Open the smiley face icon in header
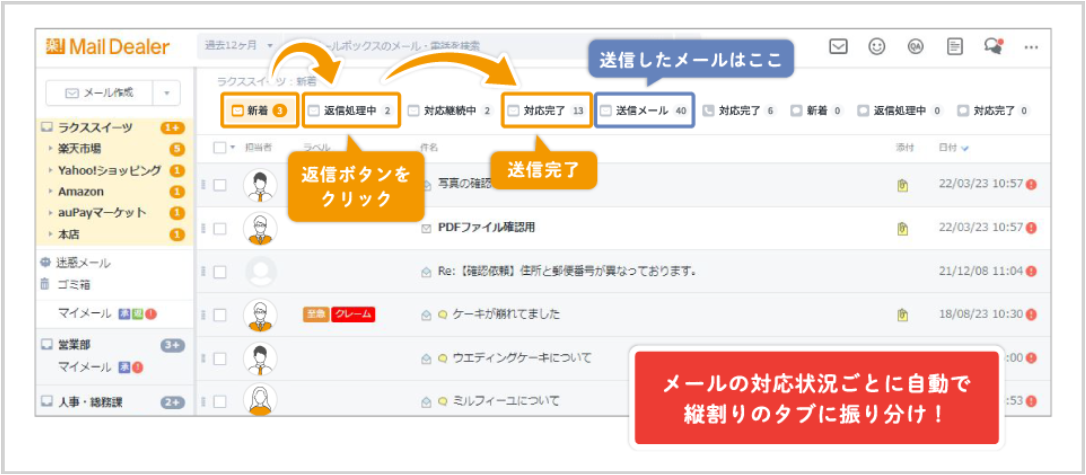Screen dimensions: 1086x475 pos(877,47)
